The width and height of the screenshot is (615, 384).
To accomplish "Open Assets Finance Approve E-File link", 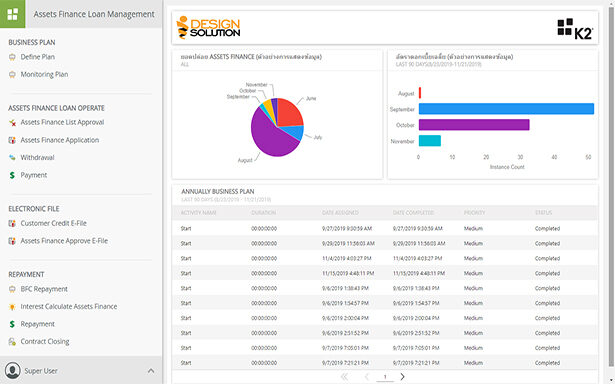I will pyautogui.click(x=64, y=241).
